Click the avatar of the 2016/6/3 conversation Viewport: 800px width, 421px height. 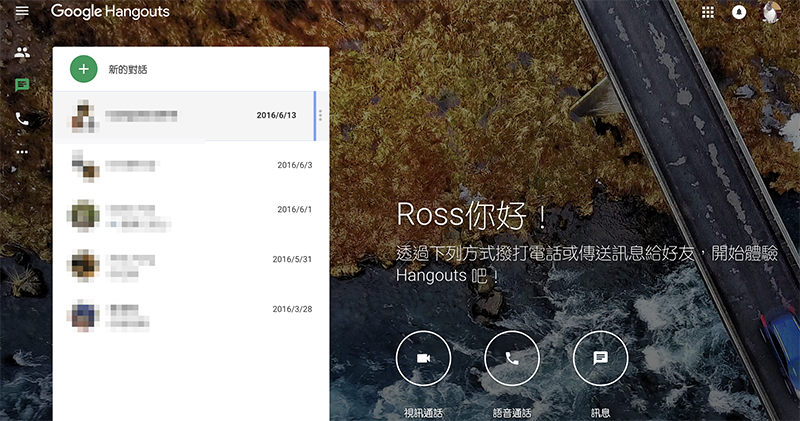[x=84, y=166]
